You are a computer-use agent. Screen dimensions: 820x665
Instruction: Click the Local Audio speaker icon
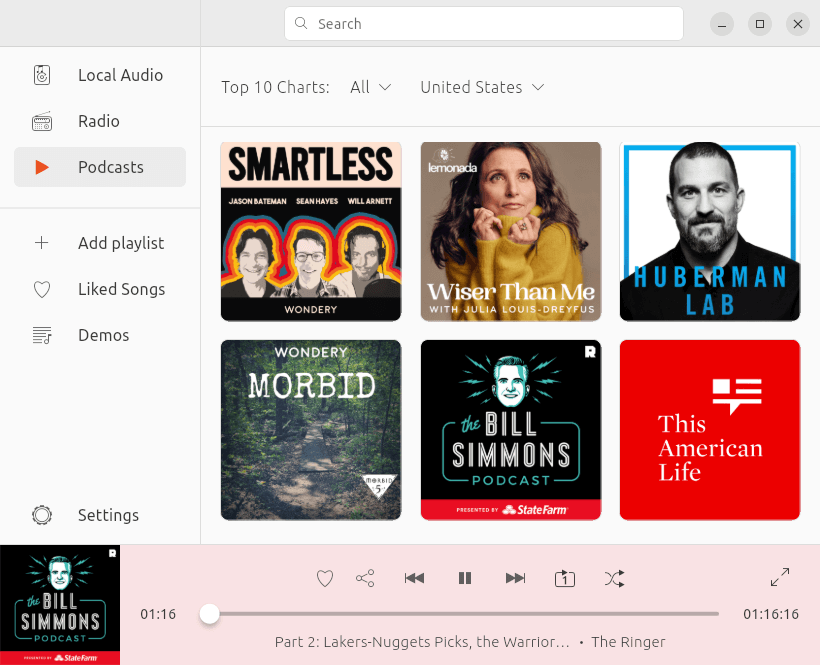[42, 75]
